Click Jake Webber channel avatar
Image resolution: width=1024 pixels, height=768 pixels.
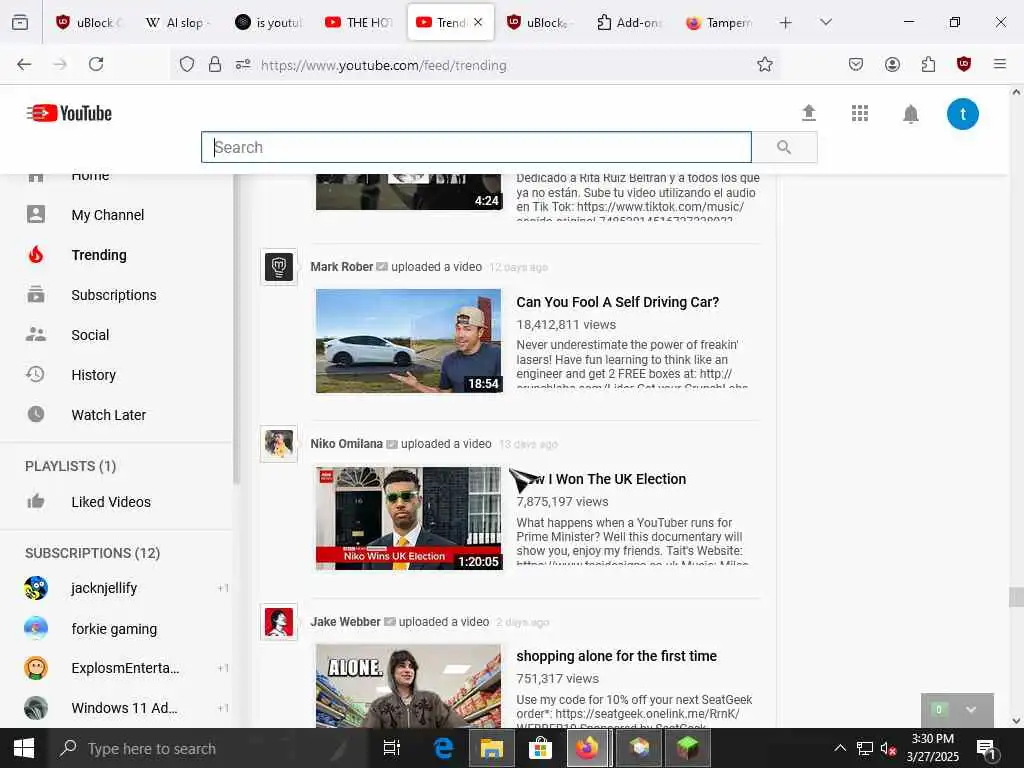[279, 622]
